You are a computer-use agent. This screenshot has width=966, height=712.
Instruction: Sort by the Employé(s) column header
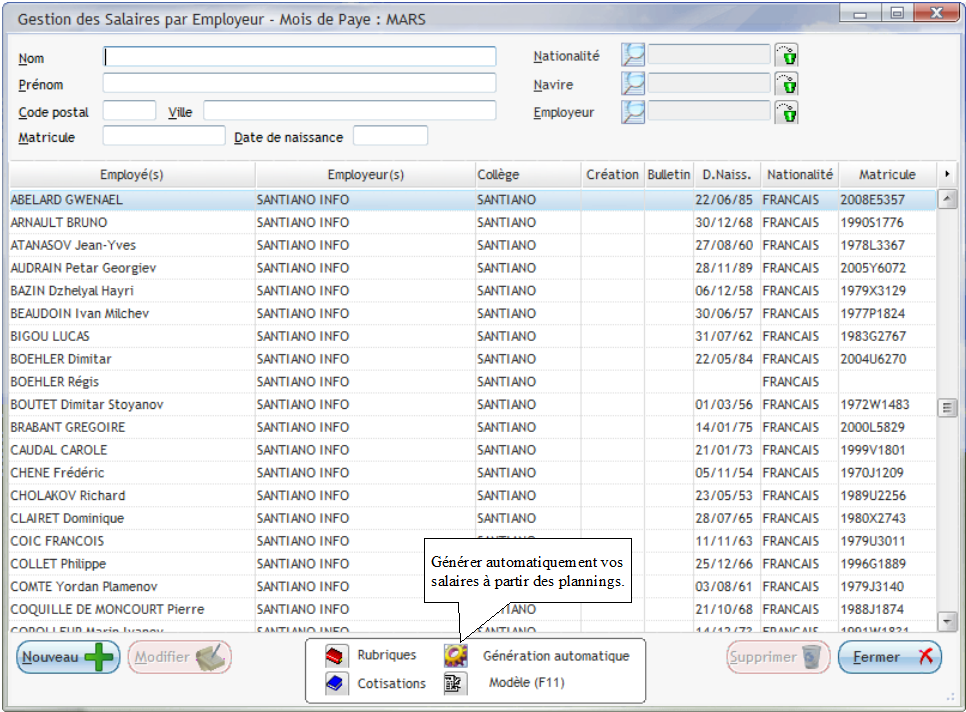click(132, 175)
